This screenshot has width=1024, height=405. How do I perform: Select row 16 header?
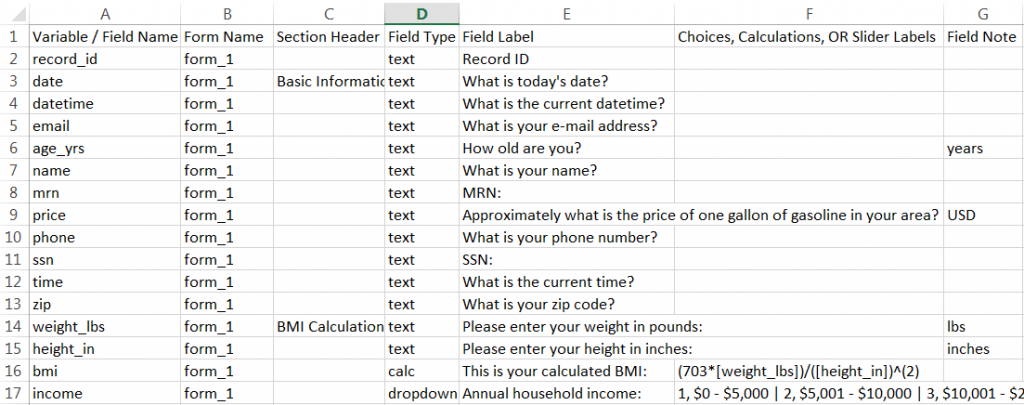pos(14,371)
